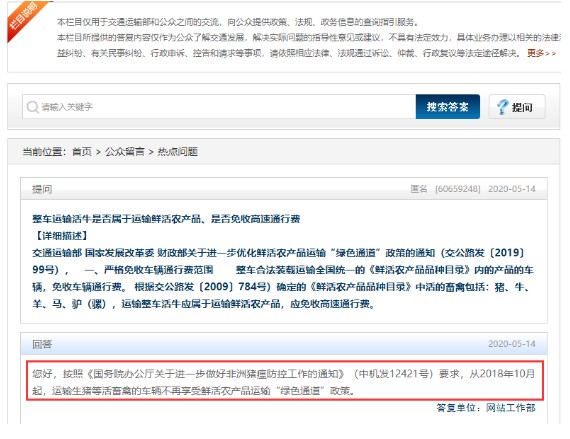Click the 搜索答案 button

[x=447, y=106]
